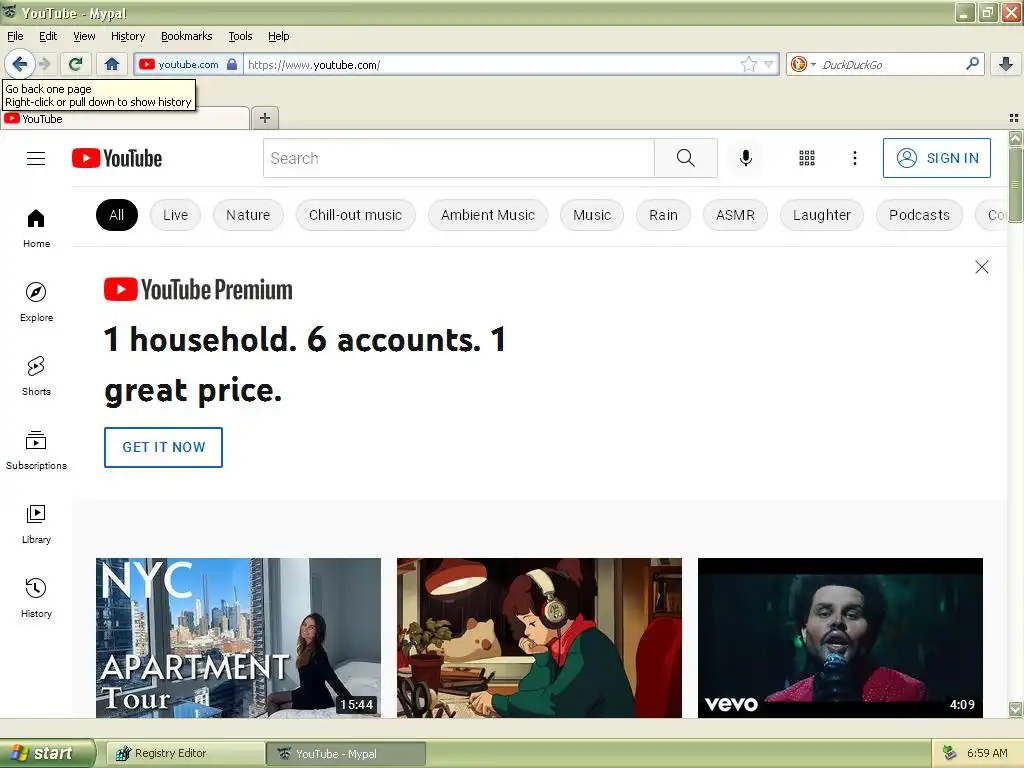Select the Chill-out music filter chip
Screen dimensions: 1024x768
355,215
